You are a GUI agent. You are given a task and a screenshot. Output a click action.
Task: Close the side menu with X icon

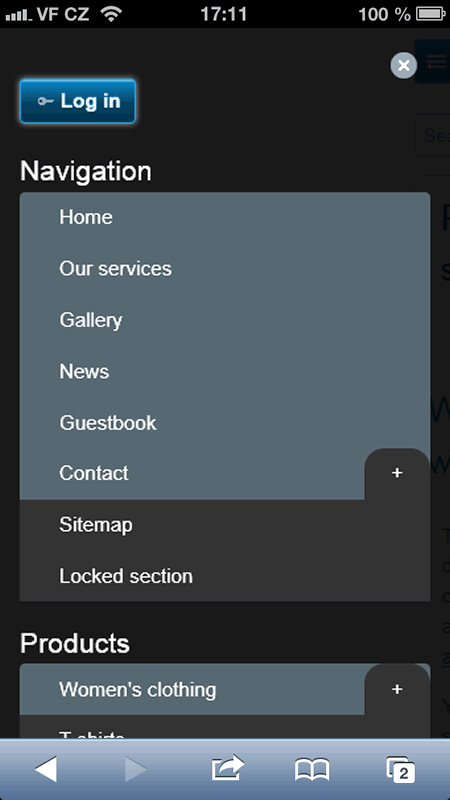click(x=404, y=65)
